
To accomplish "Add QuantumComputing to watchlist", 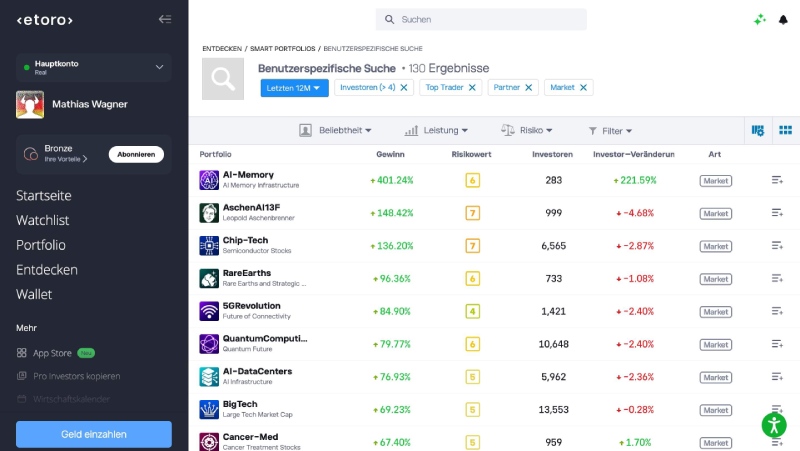I will [777, 344].
